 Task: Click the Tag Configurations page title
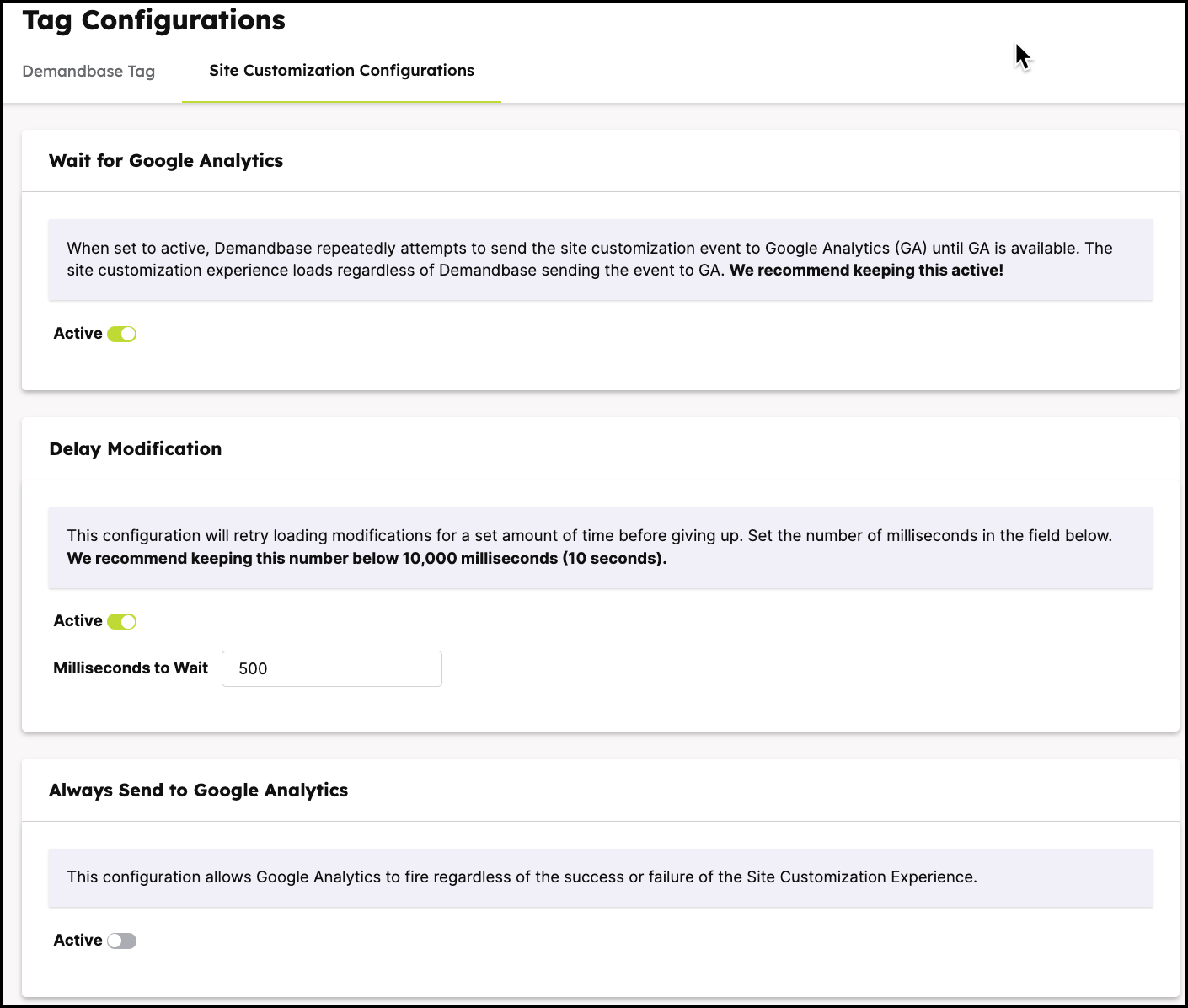click(x=154, y=20)
